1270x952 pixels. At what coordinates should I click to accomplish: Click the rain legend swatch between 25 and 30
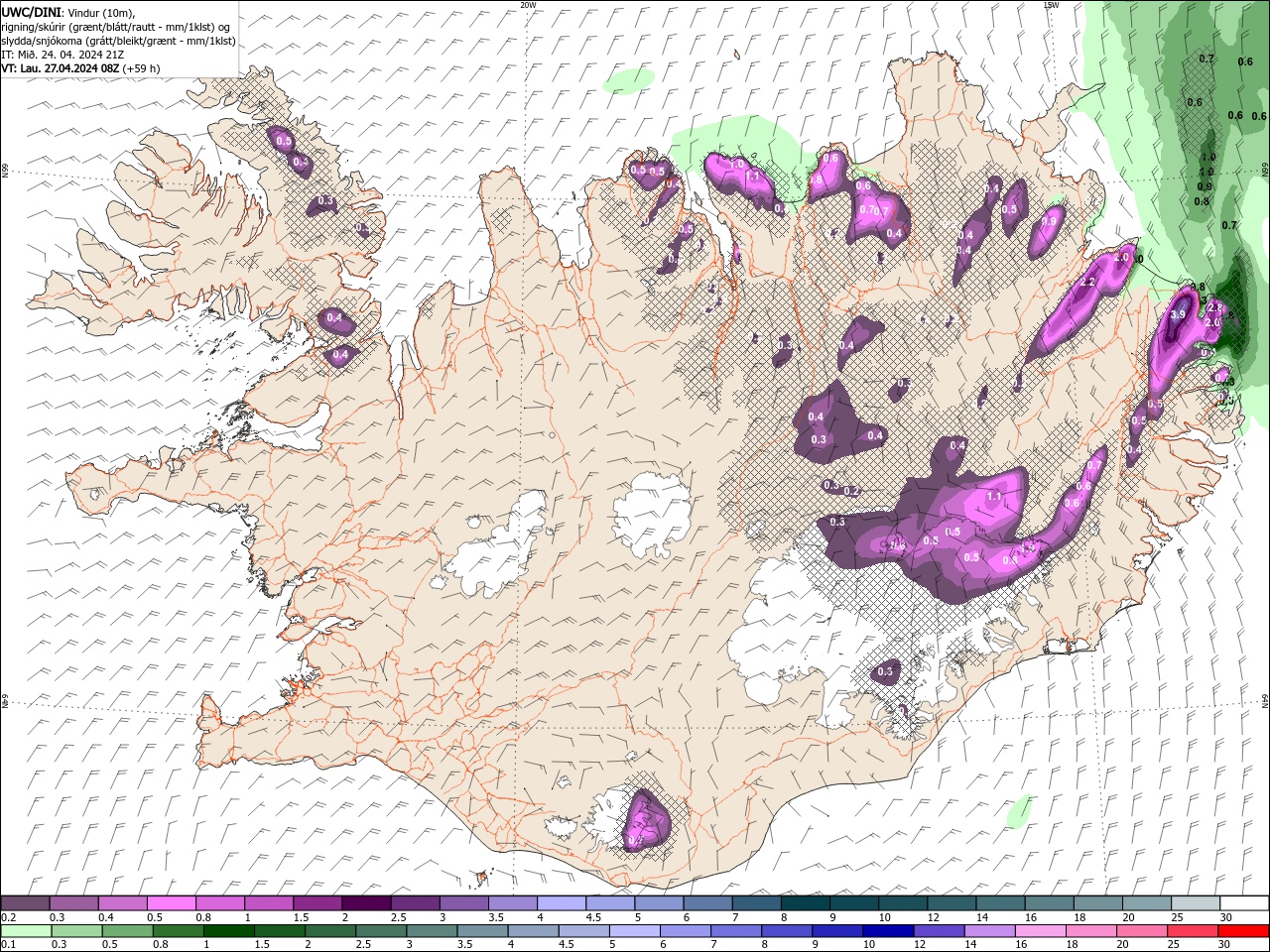point(1192,931)
